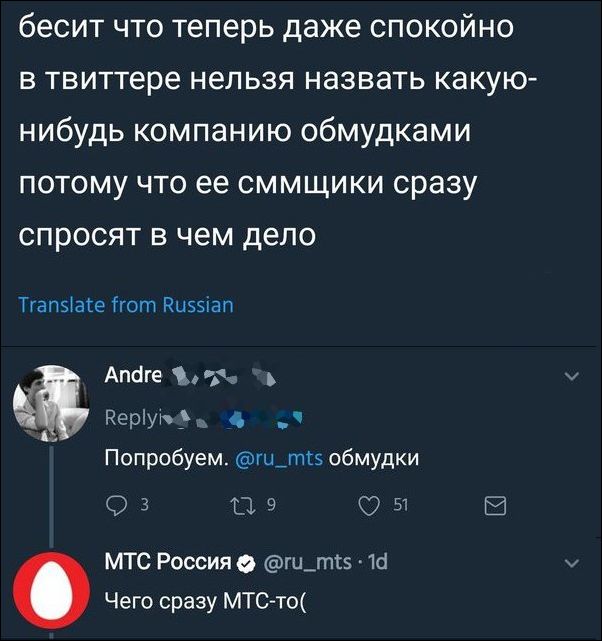The width and height of the screenshot is (602, 641).
Task: Click the blurred Replying to line
Action: 200,417
